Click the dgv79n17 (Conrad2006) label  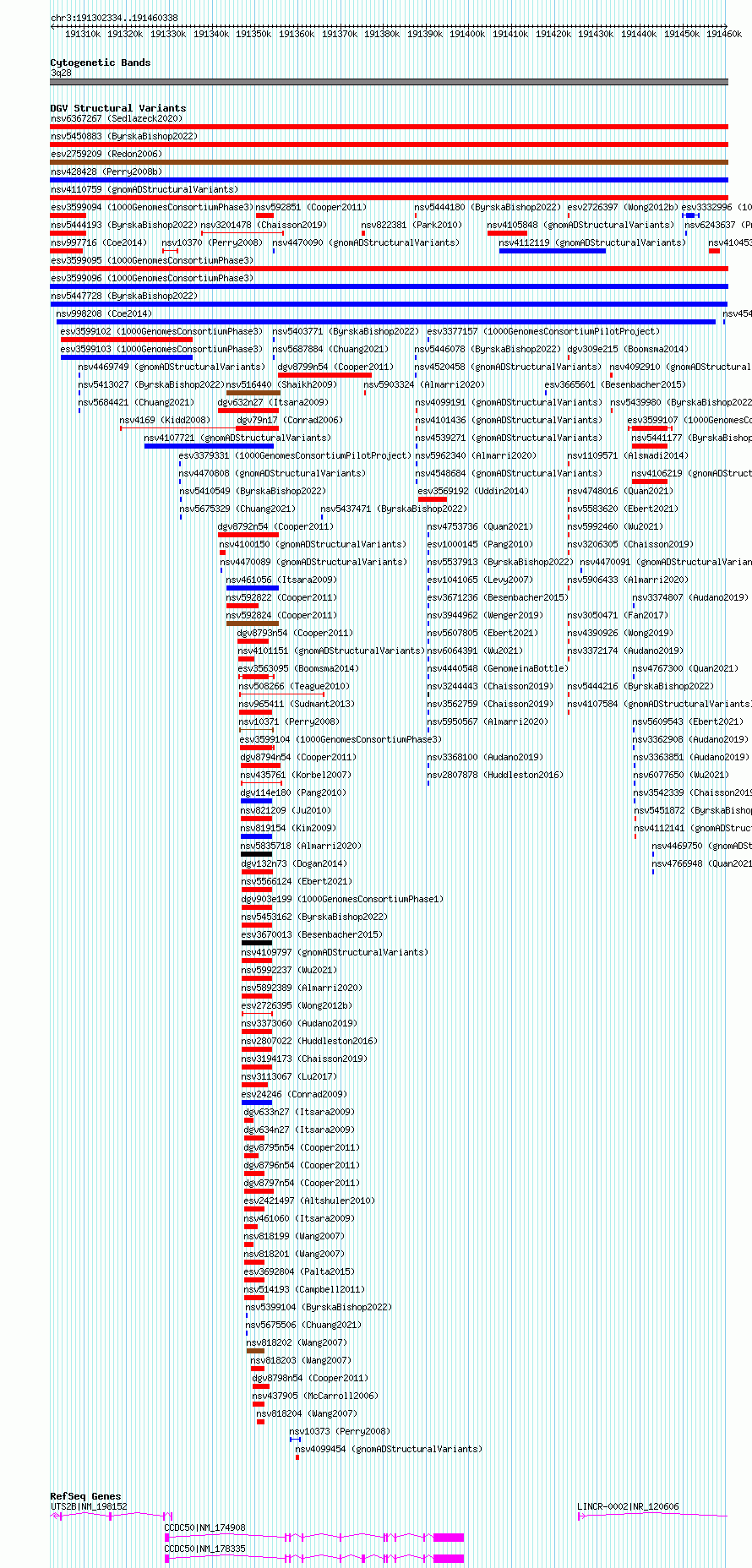click(291, 421)
